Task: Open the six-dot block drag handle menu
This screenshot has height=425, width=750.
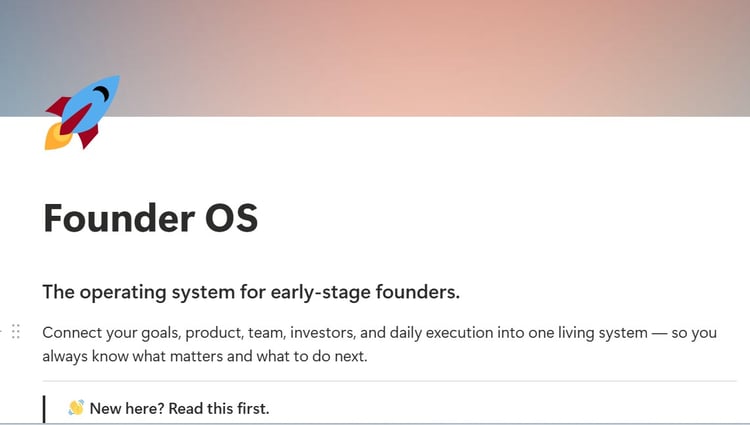Action: [16, 331]
